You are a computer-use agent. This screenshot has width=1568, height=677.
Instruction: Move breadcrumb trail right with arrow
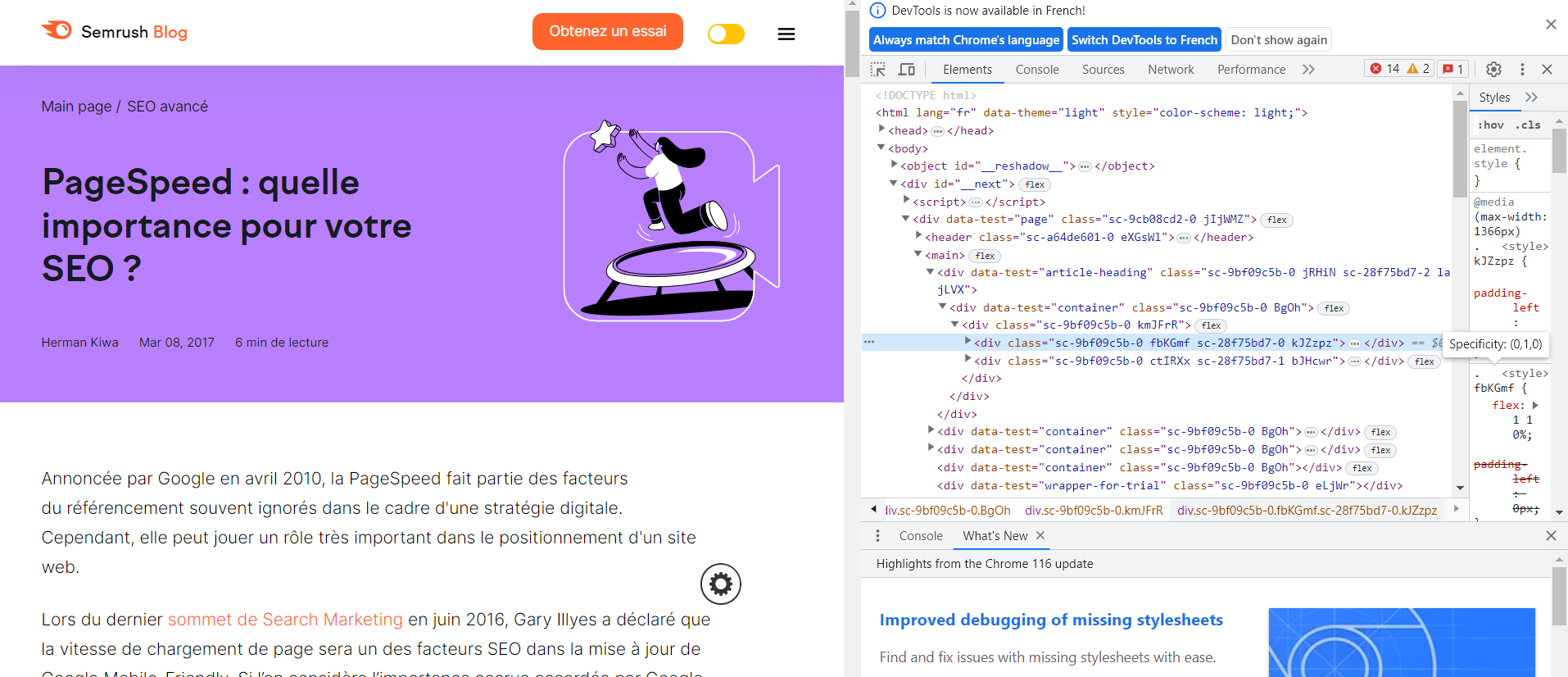click(1456, 509)
